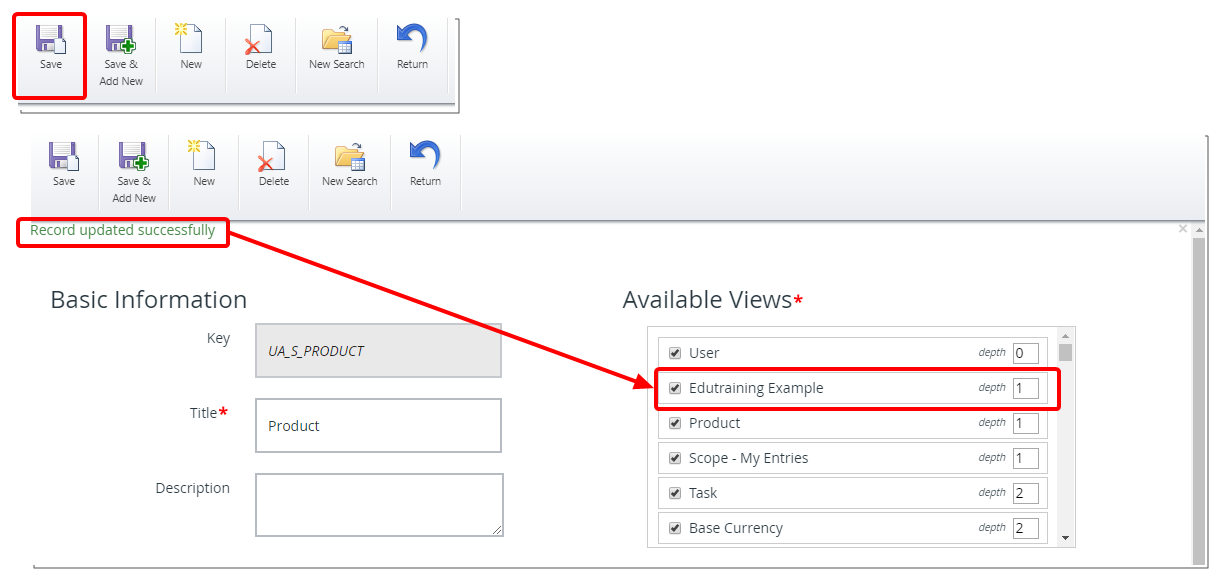Image resolution: width=1220 pixels, height=580 pixels.
Task: Click 'Base Currency' view label
Action: [x=736, y=528]
